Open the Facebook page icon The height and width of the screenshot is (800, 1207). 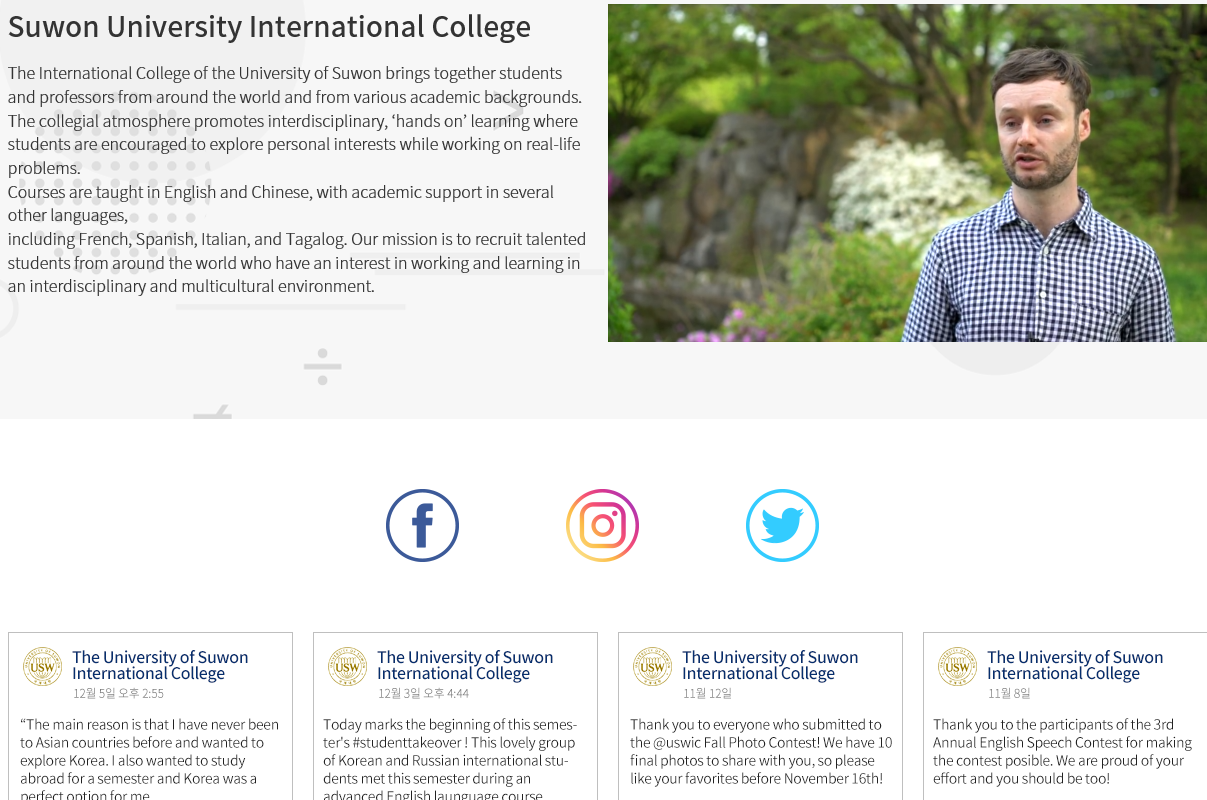(422, 525)
